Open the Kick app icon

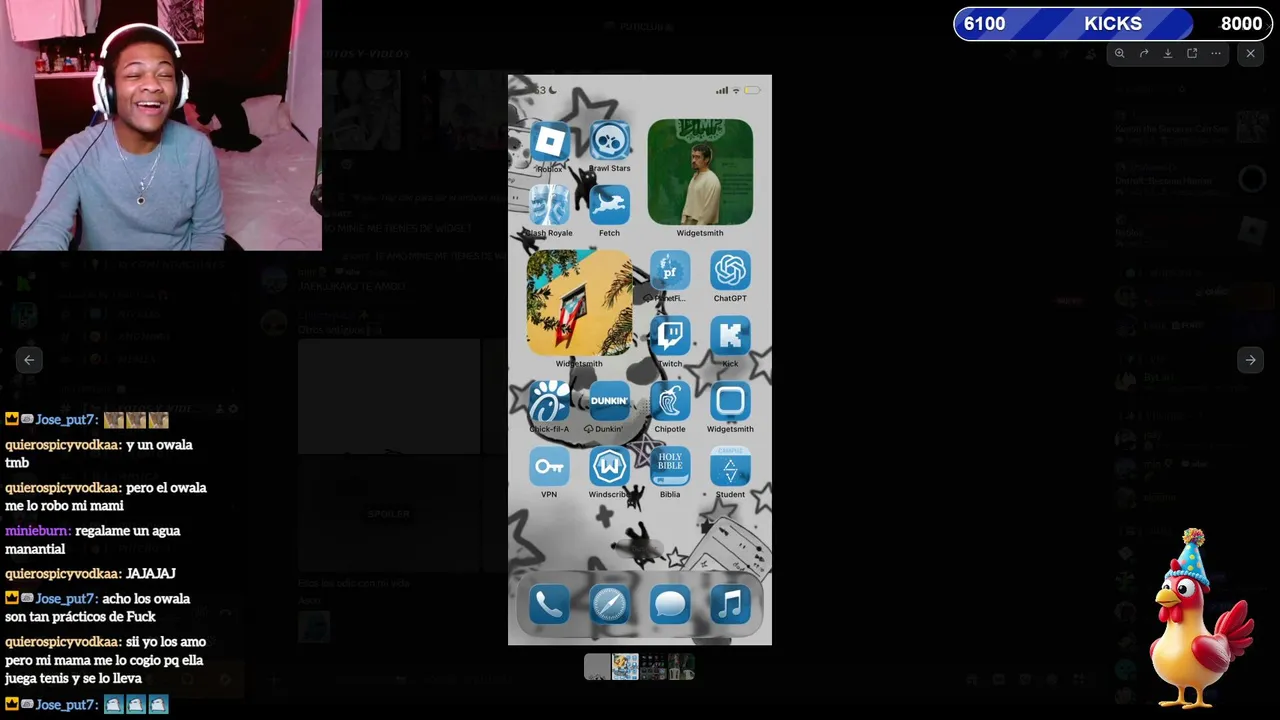point(730,337)
